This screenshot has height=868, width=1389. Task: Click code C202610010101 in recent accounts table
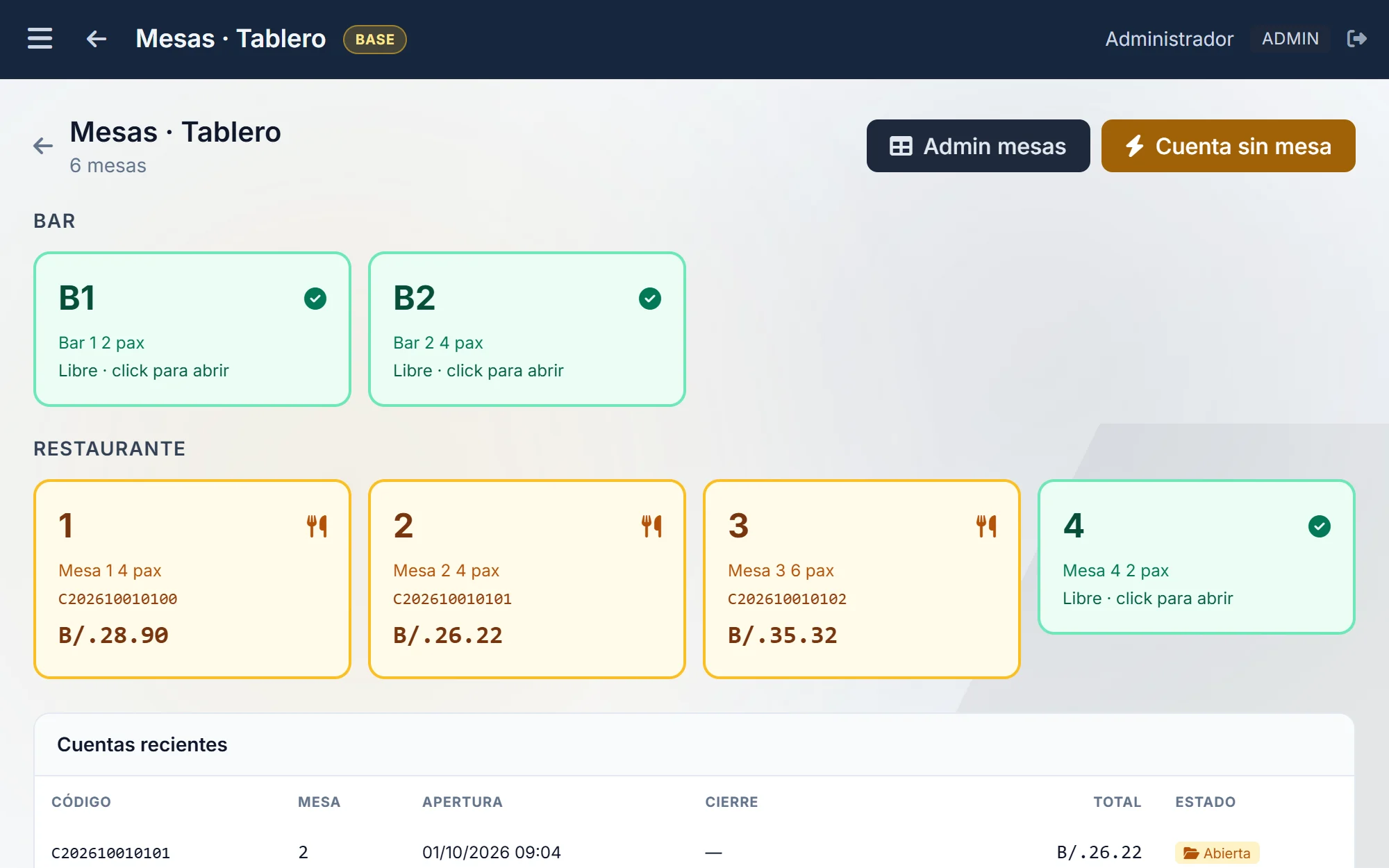coord(111,853)
